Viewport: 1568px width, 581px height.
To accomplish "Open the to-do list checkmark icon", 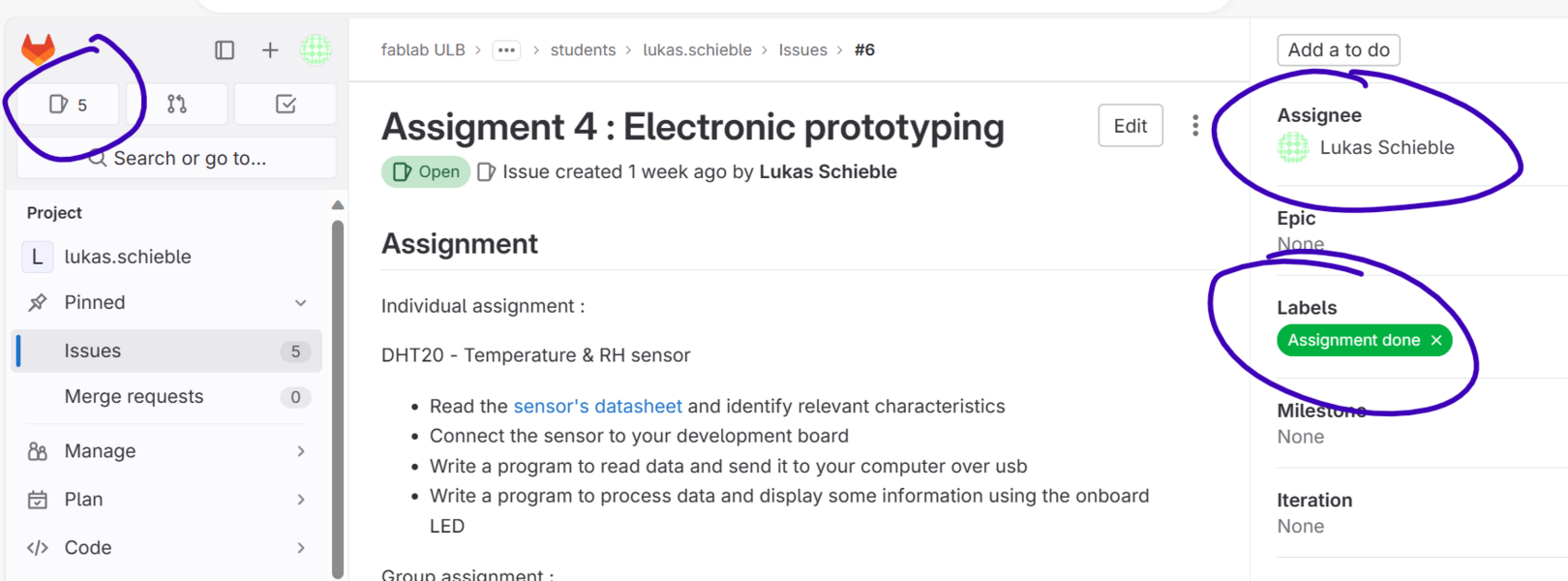I will (286, 105).
